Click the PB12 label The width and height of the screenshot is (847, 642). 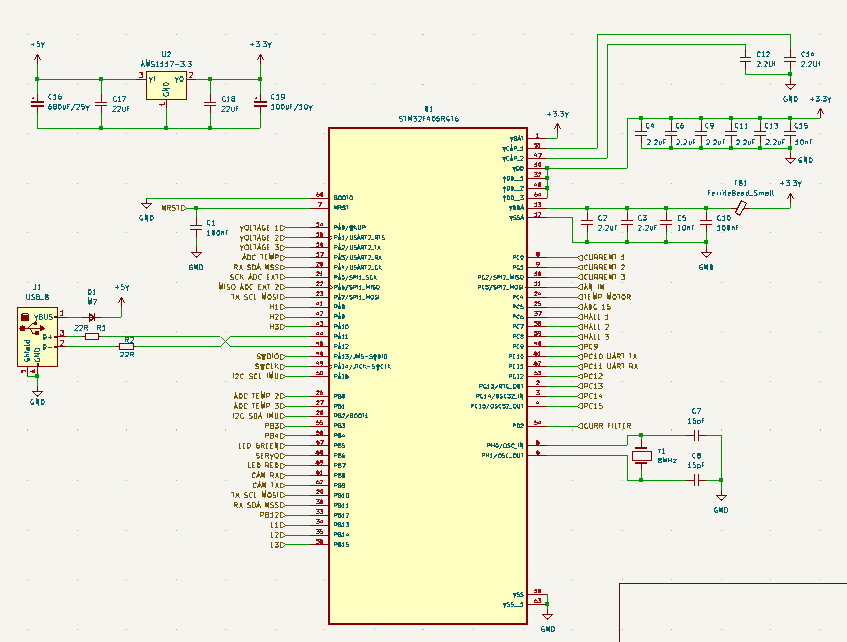point(272,515)
